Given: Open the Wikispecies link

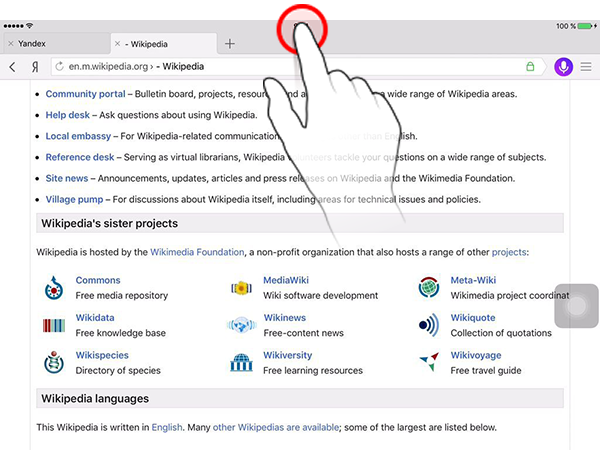Looking at the screenshot, I should point(102,355).
